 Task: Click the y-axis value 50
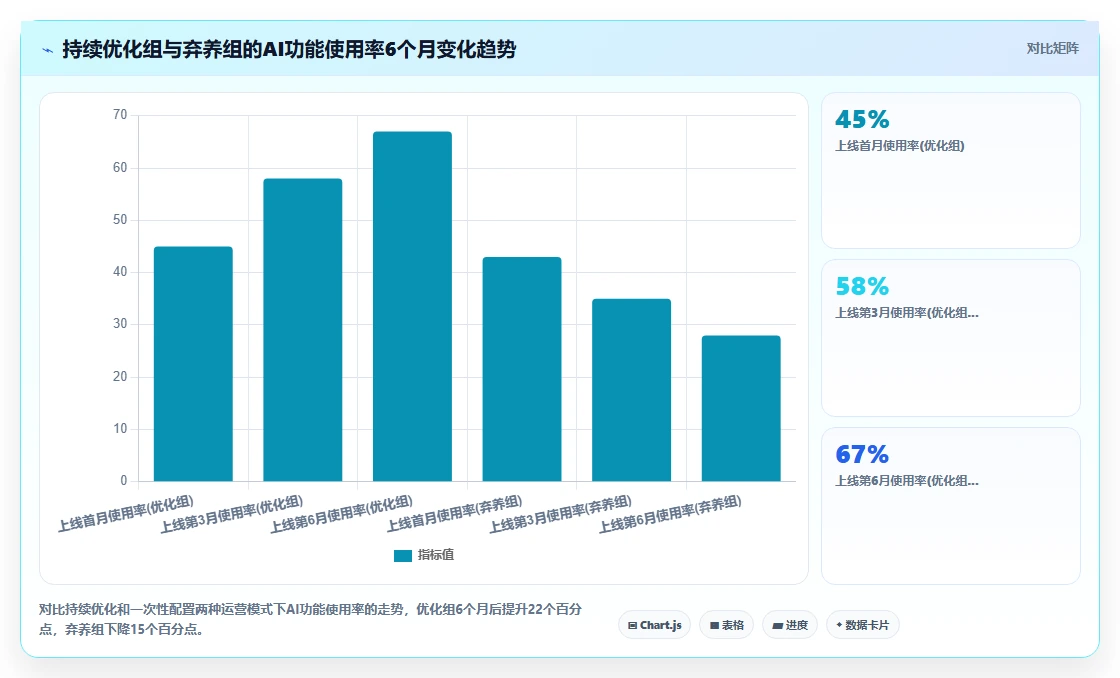120,219
